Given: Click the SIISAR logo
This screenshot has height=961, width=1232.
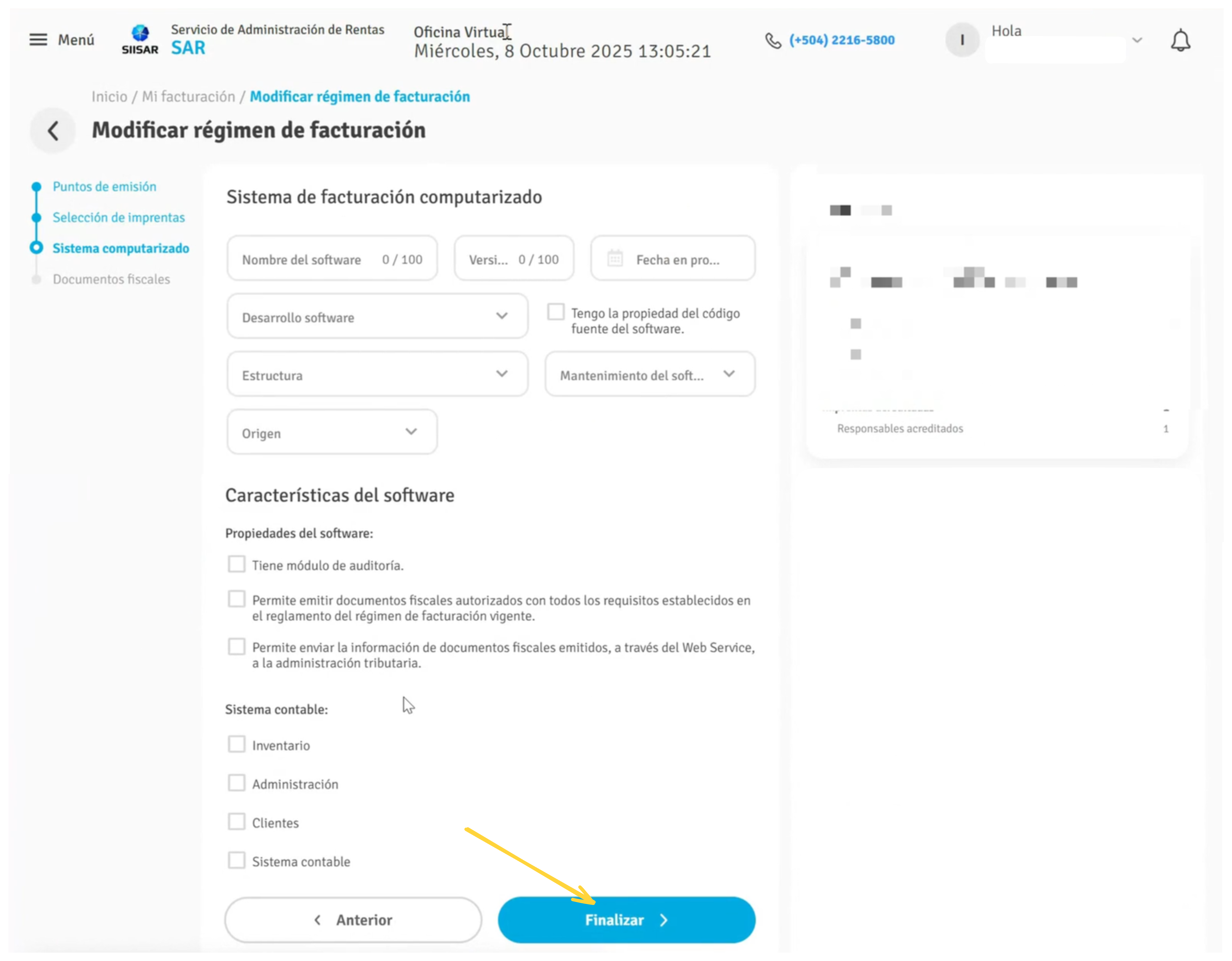Looking at the screenshot, I should pyautogui.click(x=140, y=40).
